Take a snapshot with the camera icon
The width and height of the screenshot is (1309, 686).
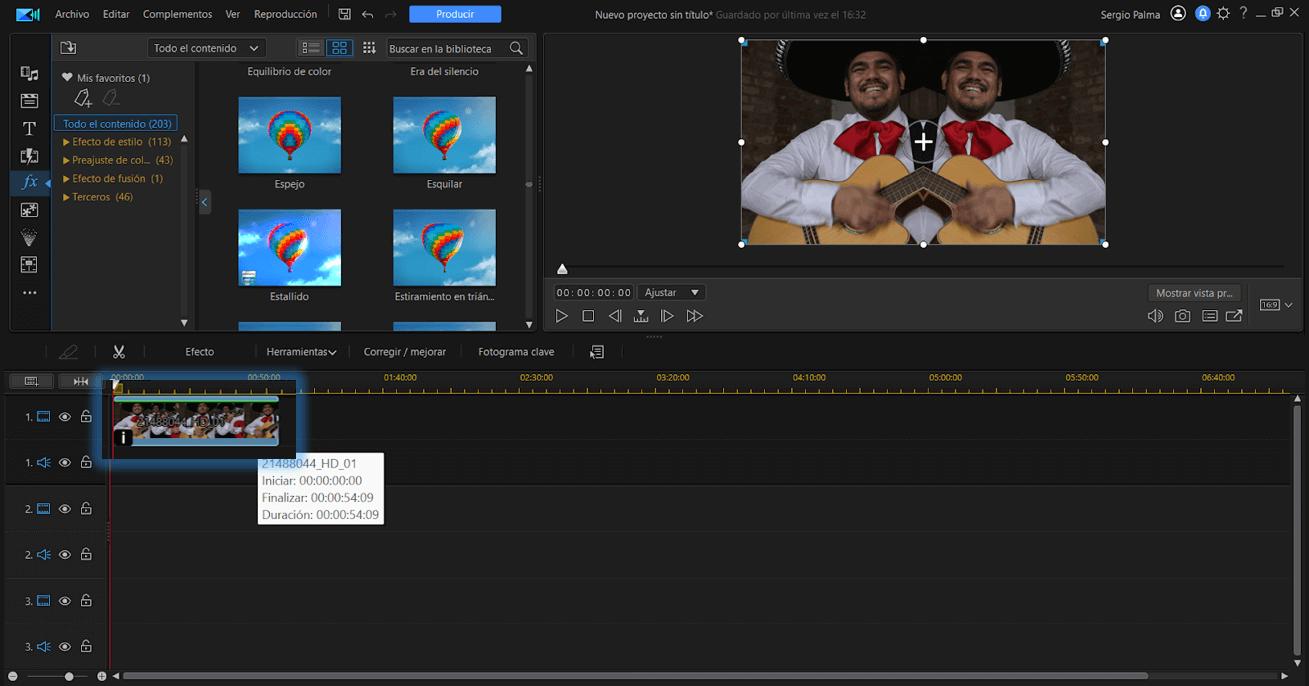coord(1182,316)
